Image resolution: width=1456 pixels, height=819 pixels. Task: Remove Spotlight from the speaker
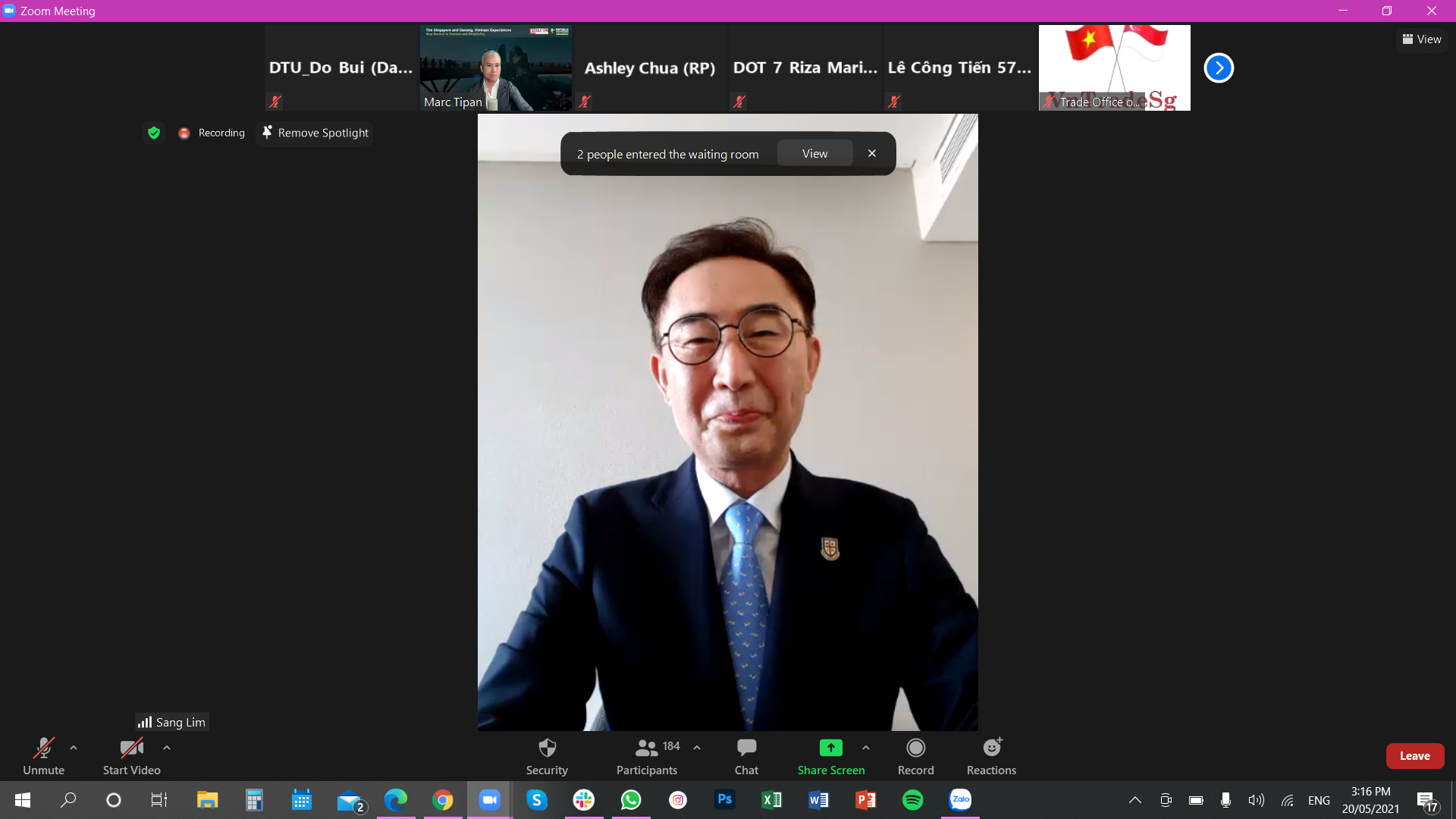tap(315, 133)
